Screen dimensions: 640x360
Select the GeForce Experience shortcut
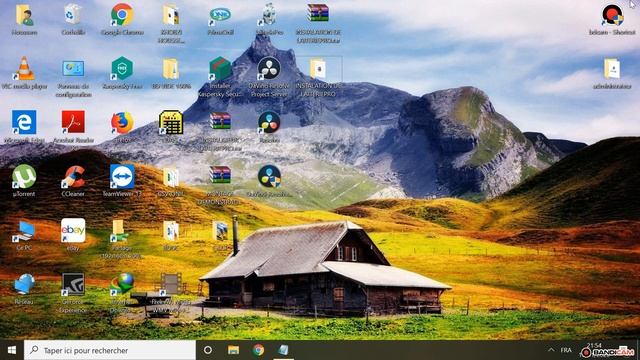point(73,293)
